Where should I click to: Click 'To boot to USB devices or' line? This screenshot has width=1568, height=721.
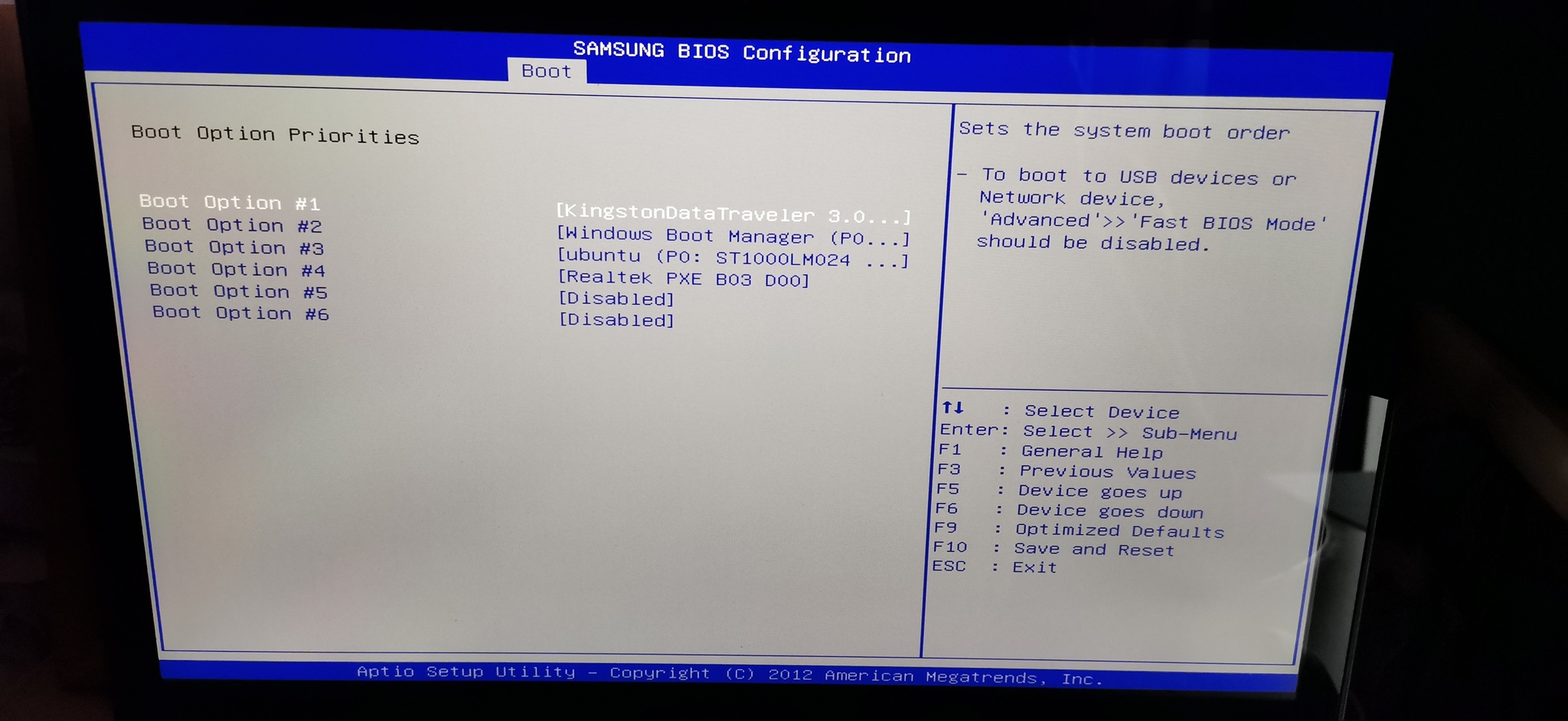pyautogui.click(x=1138, y=177)
